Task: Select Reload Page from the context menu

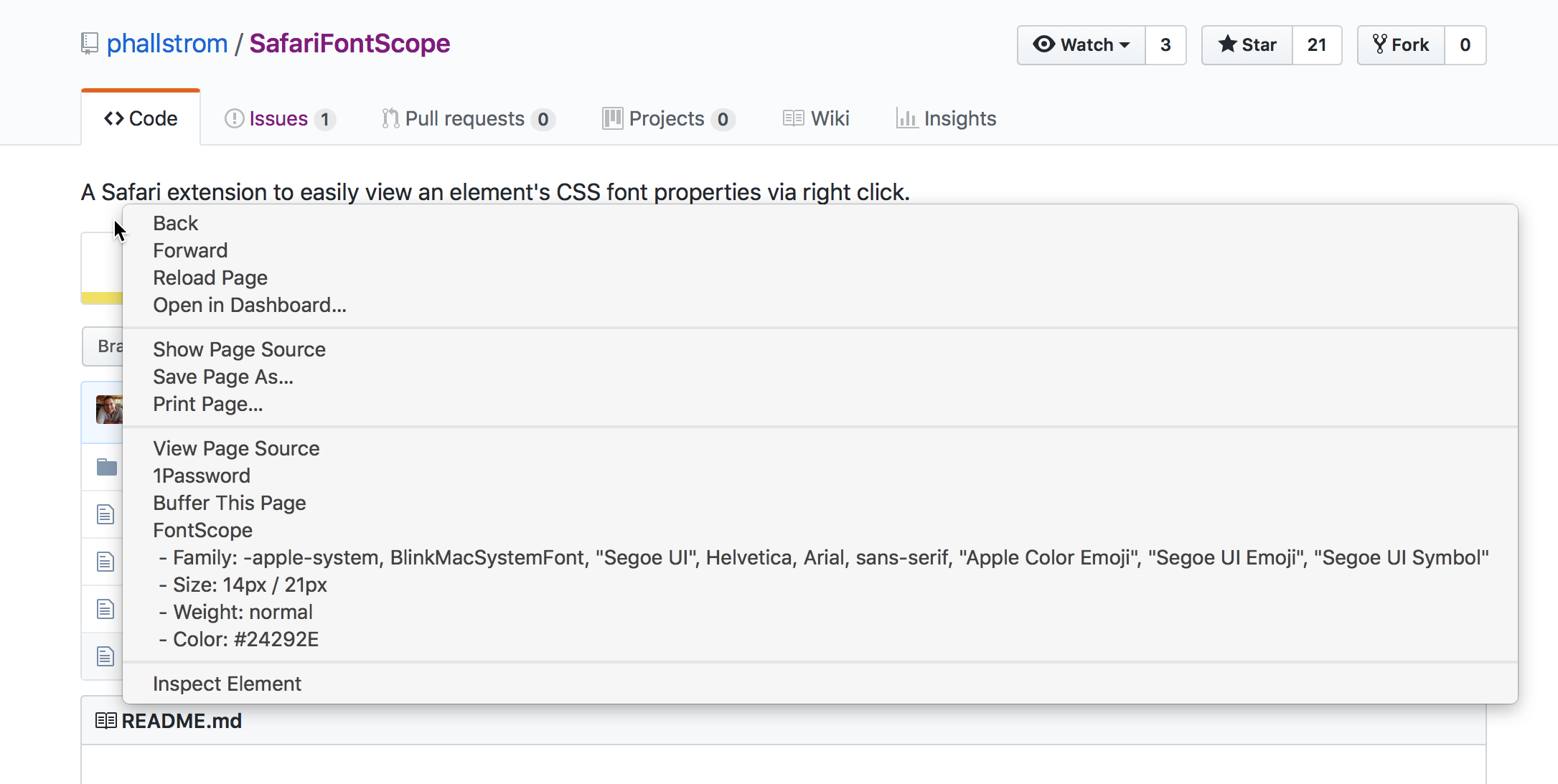Action: [x=210, y=278]
